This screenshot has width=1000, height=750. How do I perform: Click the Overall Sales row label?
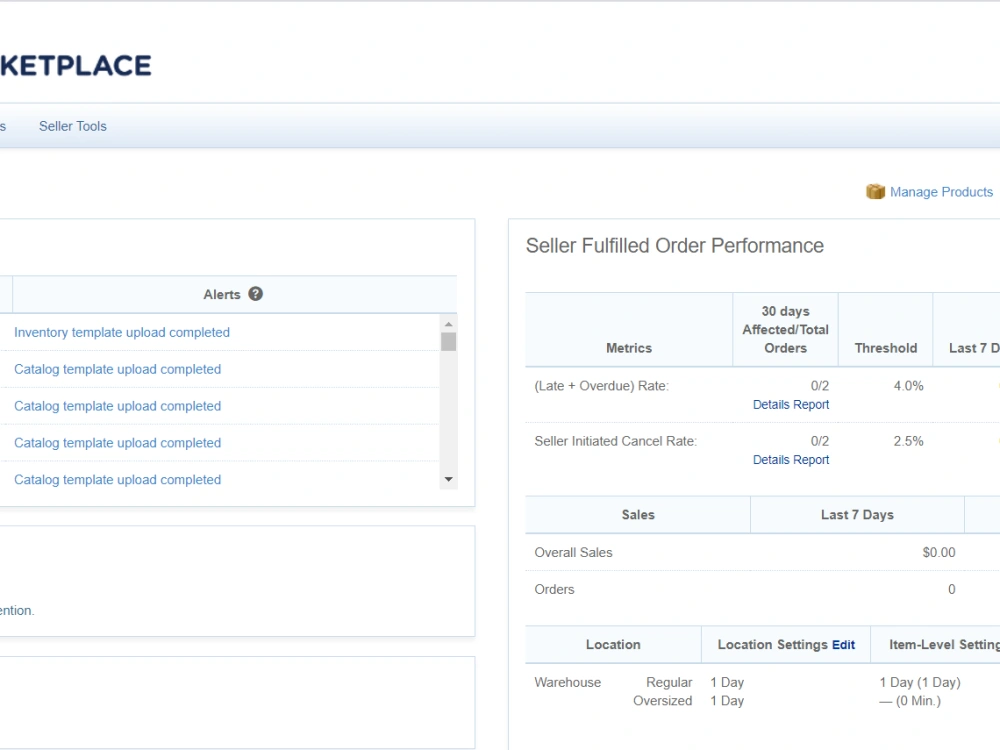(x=573, y=552)
